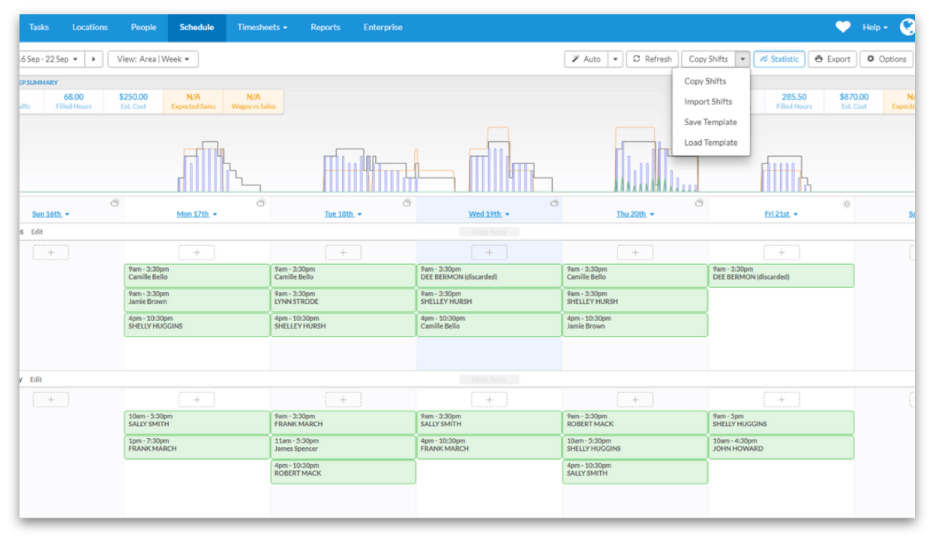
Task: Open the Export button with printer icon
Action: pos(832,59)
